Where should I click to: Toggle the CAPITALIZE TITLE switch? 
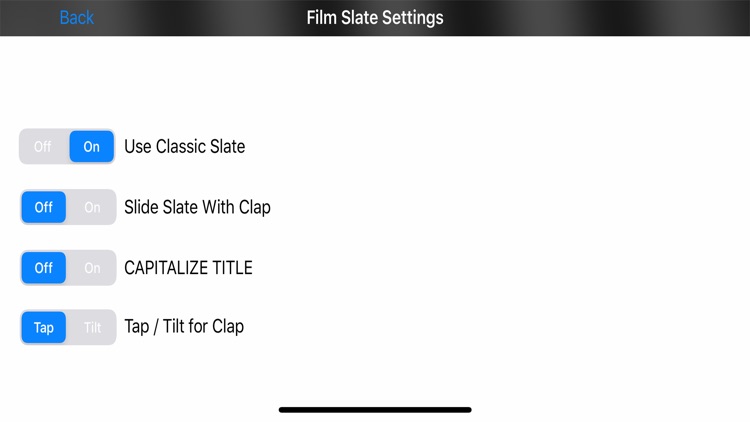coord(67,268)
